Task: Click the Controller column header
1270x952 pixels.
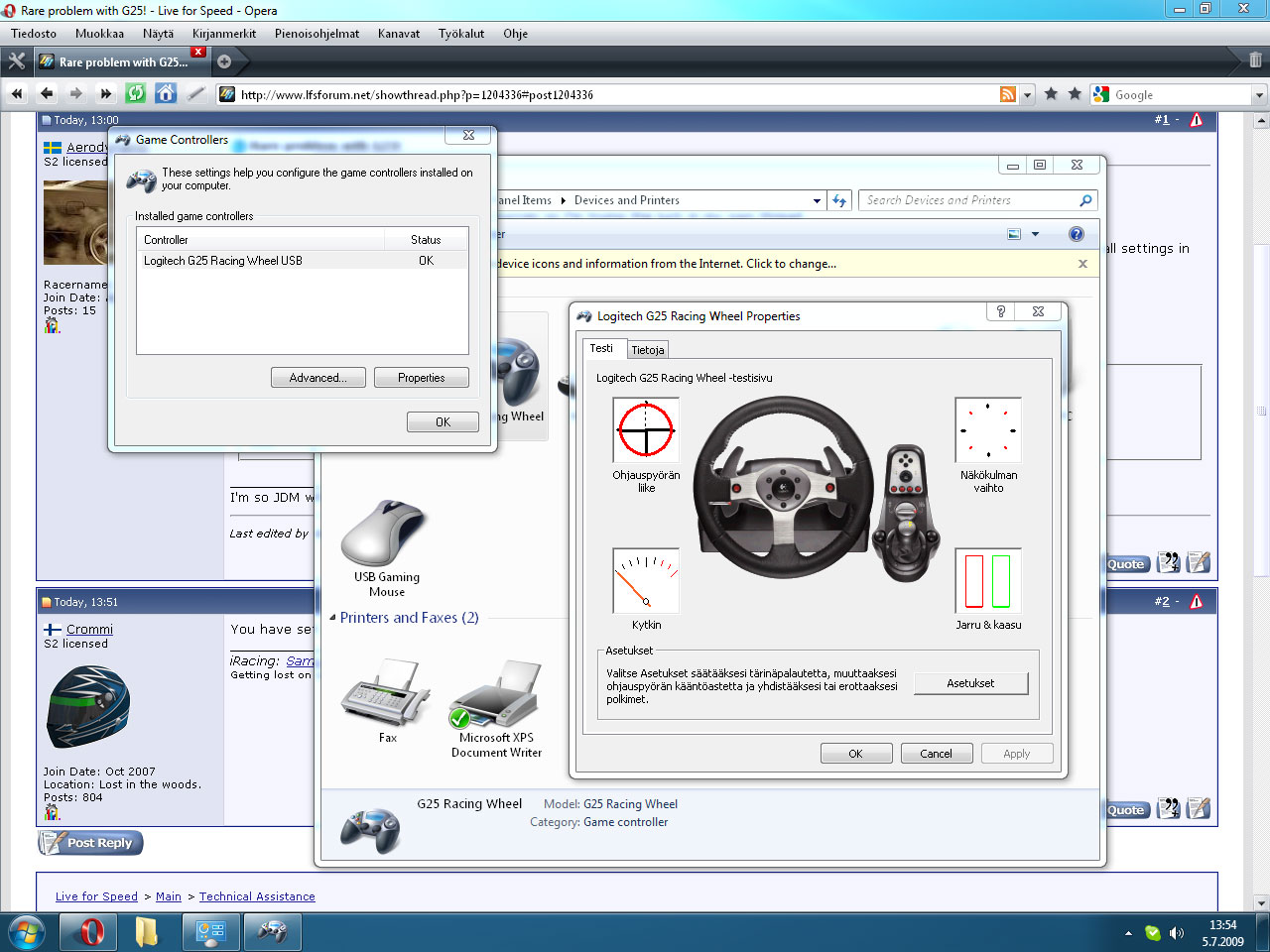Action: (x=260, y=240)
